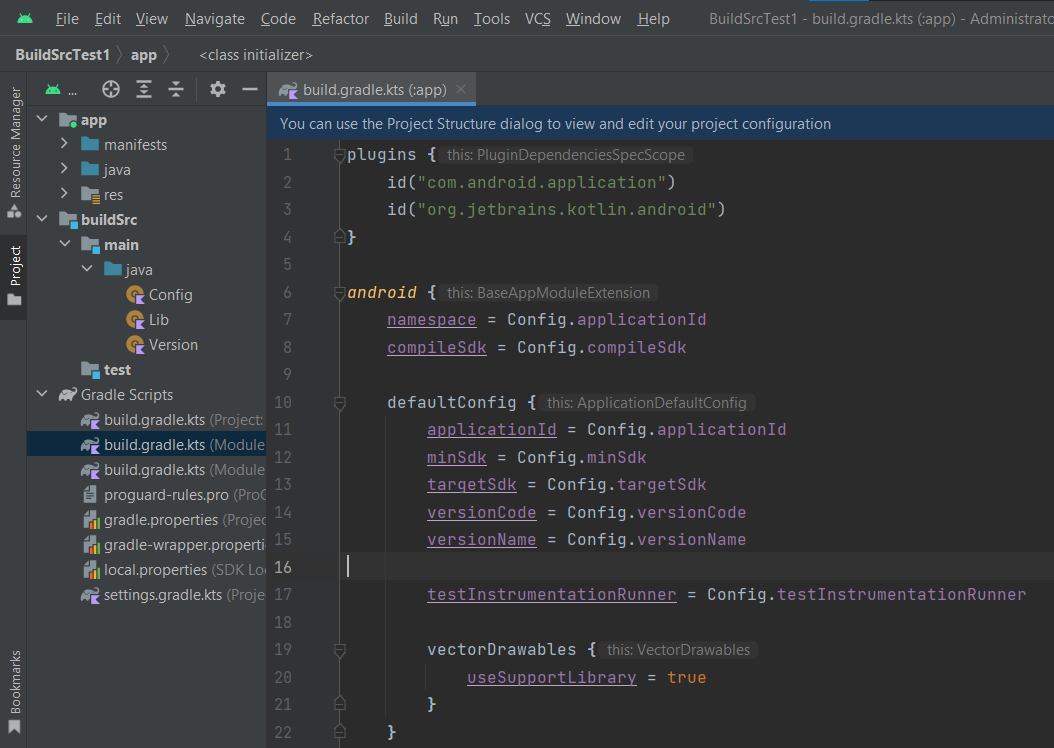Fold the defaultConfig block on line 10
The width and height of the screenshot is (1054, 748).
pyautogui.click(x=339, y=403)
